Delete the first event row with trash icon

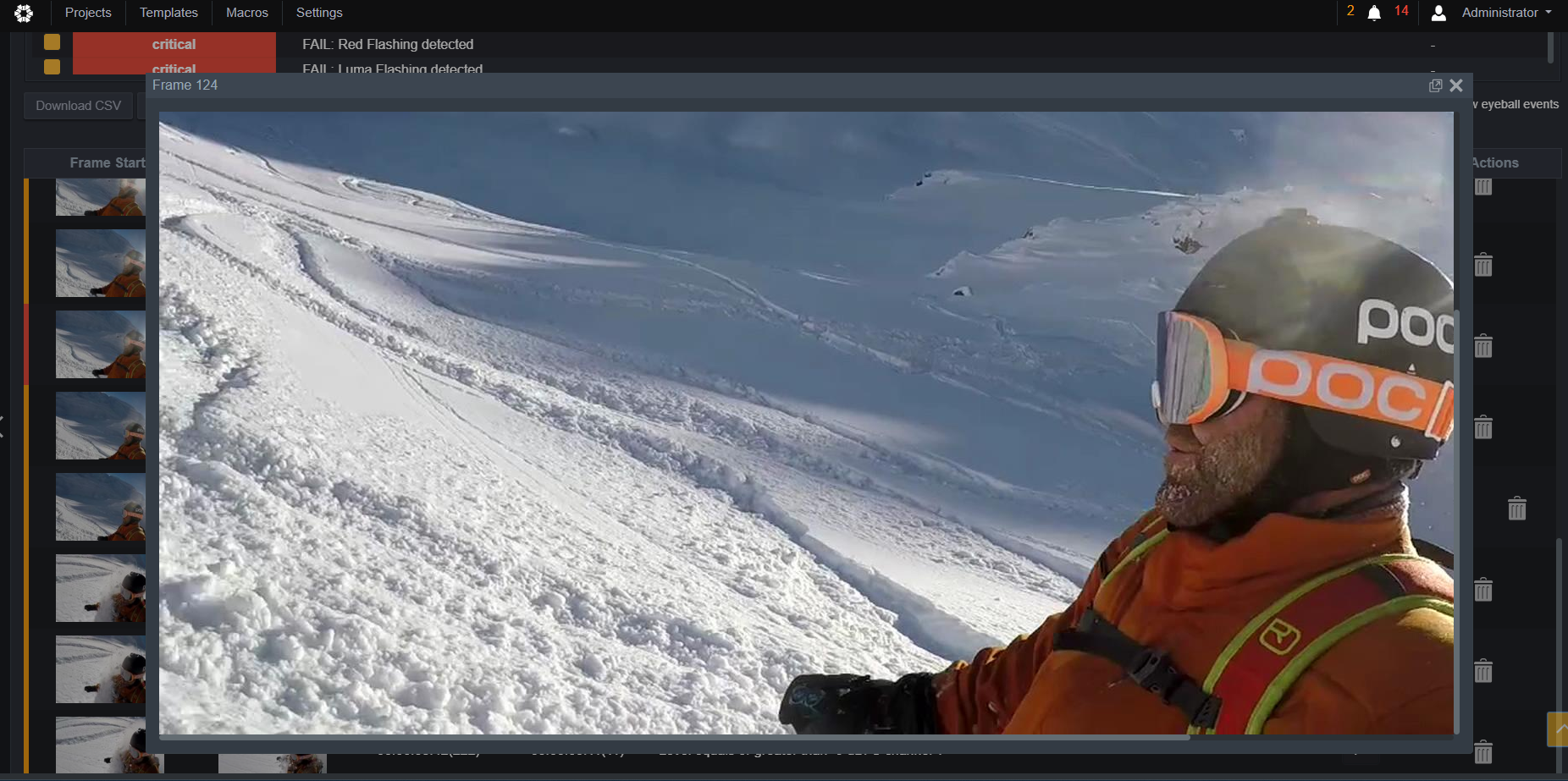[x=1483, y=187]
